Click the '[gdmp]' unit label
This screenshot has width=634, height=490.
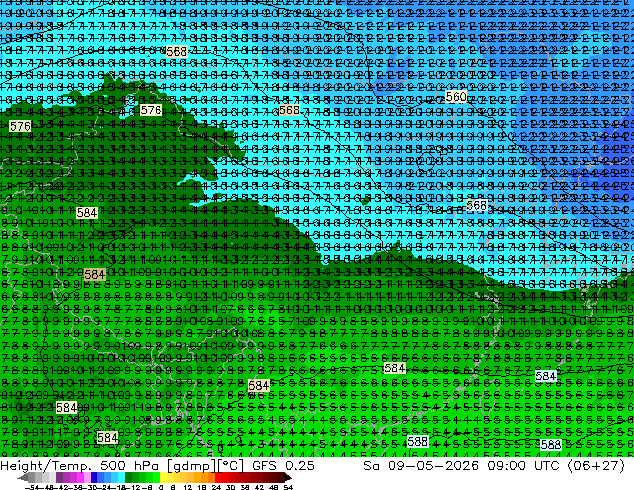click(x=190, y=466)
